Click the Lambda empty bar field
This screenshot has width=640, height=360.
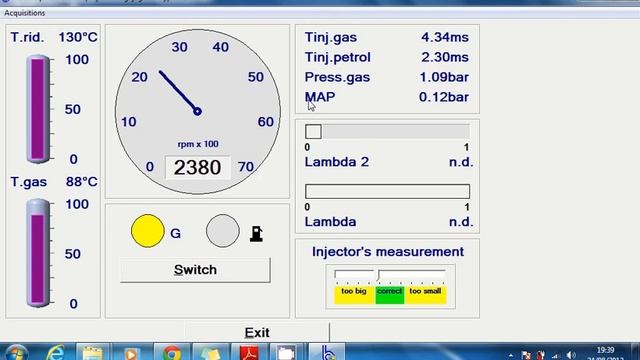387,191
